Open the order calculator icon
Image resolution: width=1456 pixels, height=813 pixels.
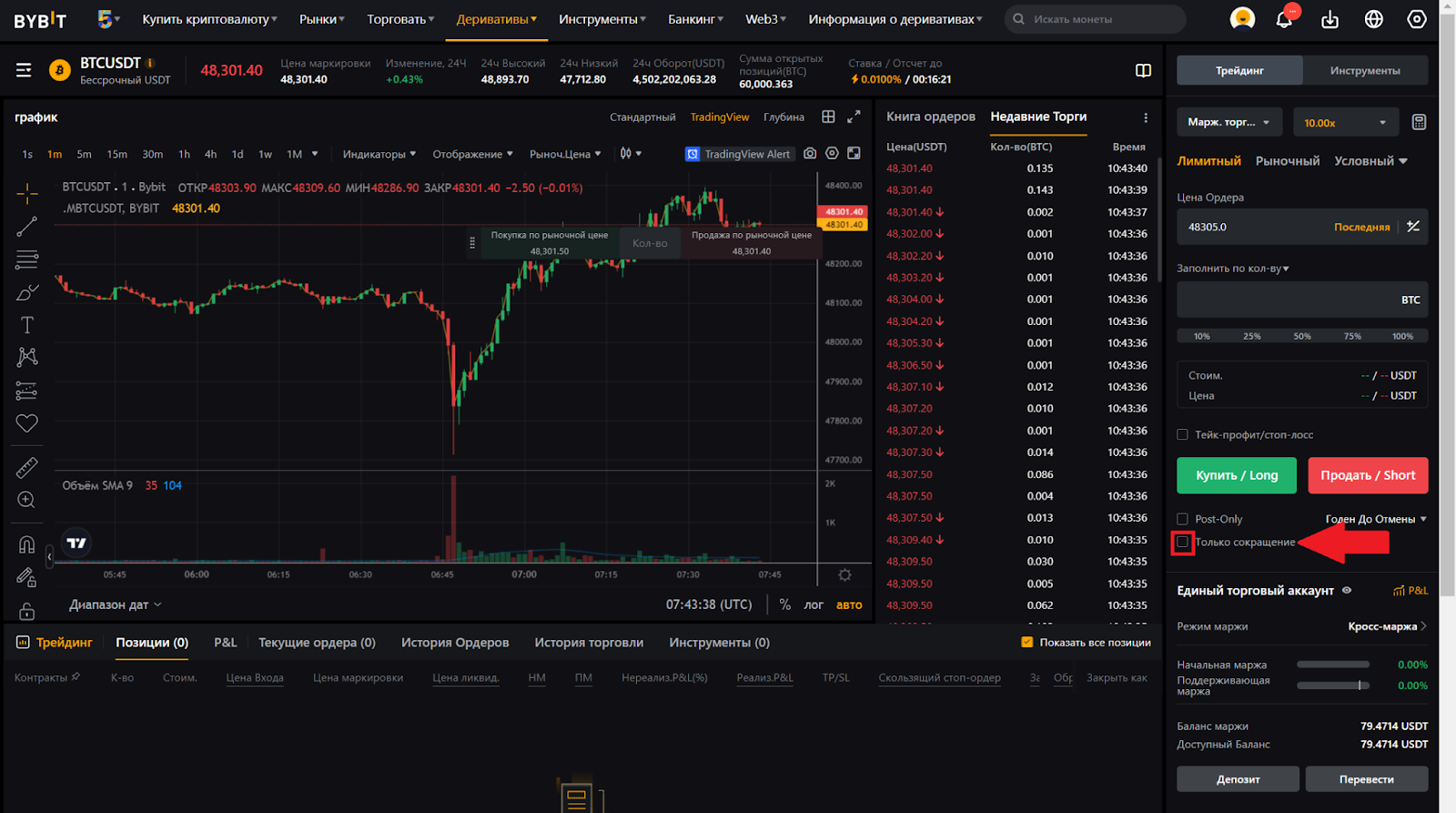coord(1419,122)
